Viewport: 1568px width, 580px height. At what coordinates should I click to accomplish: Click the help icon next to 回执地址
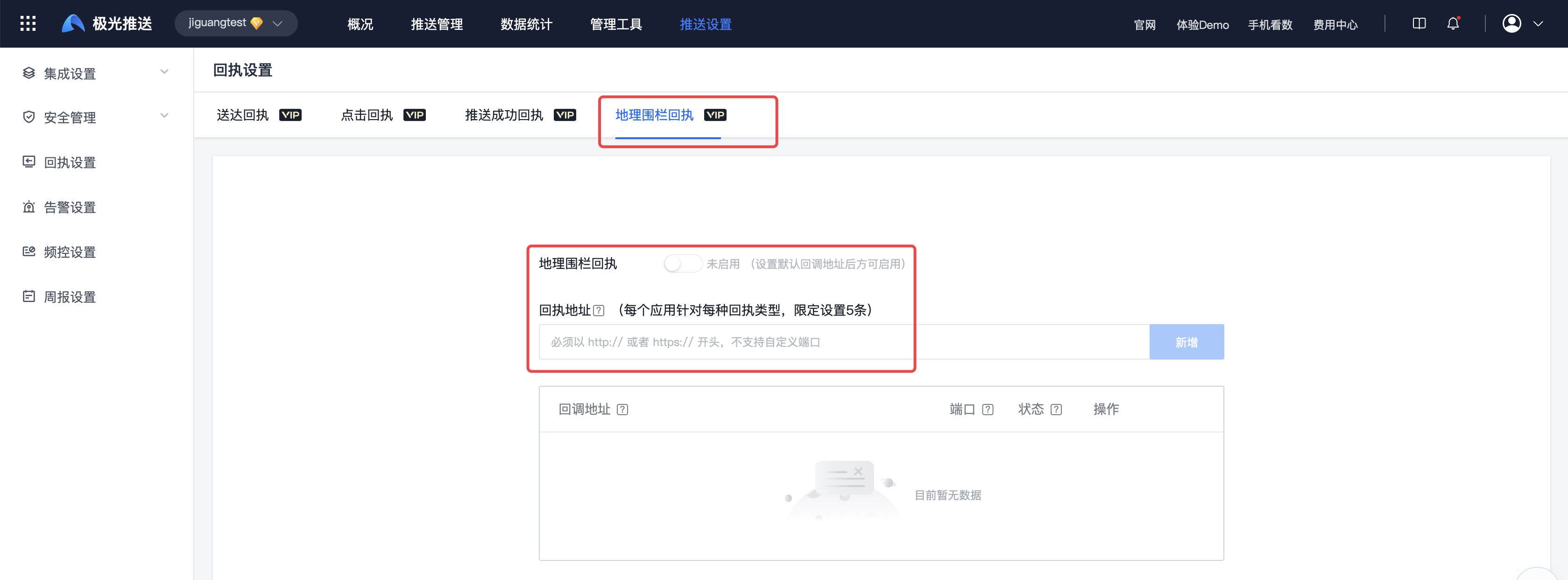coord(599,311)
